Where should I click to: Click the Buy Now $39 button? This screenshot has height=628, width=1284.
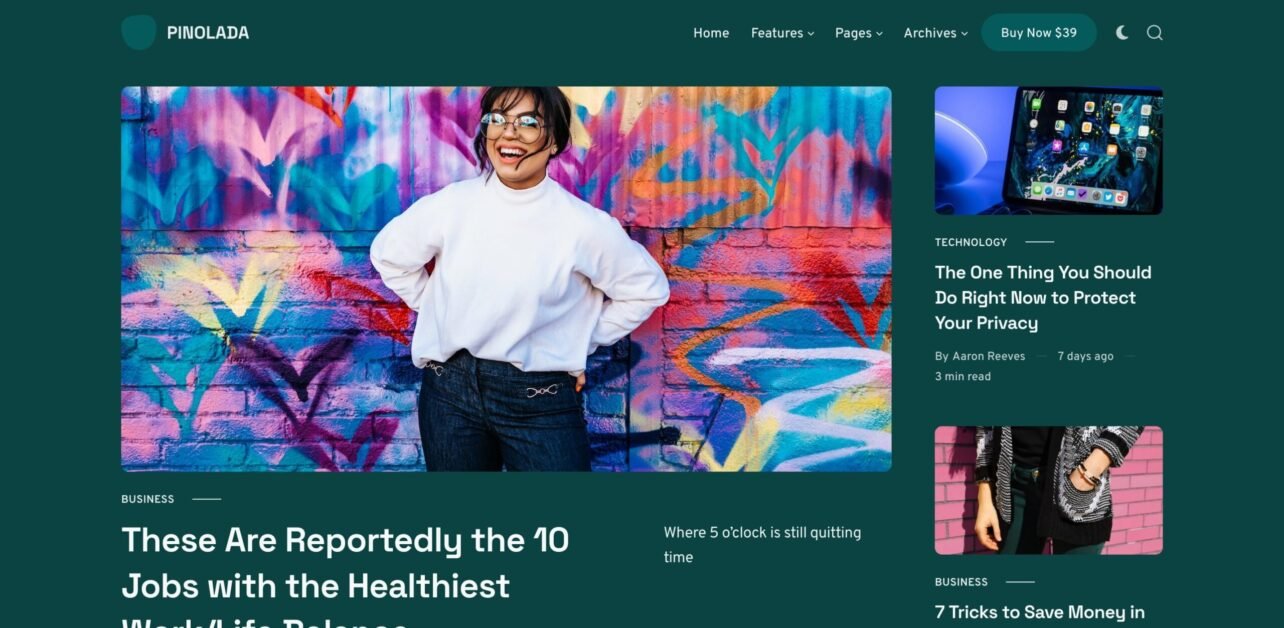1038,33
